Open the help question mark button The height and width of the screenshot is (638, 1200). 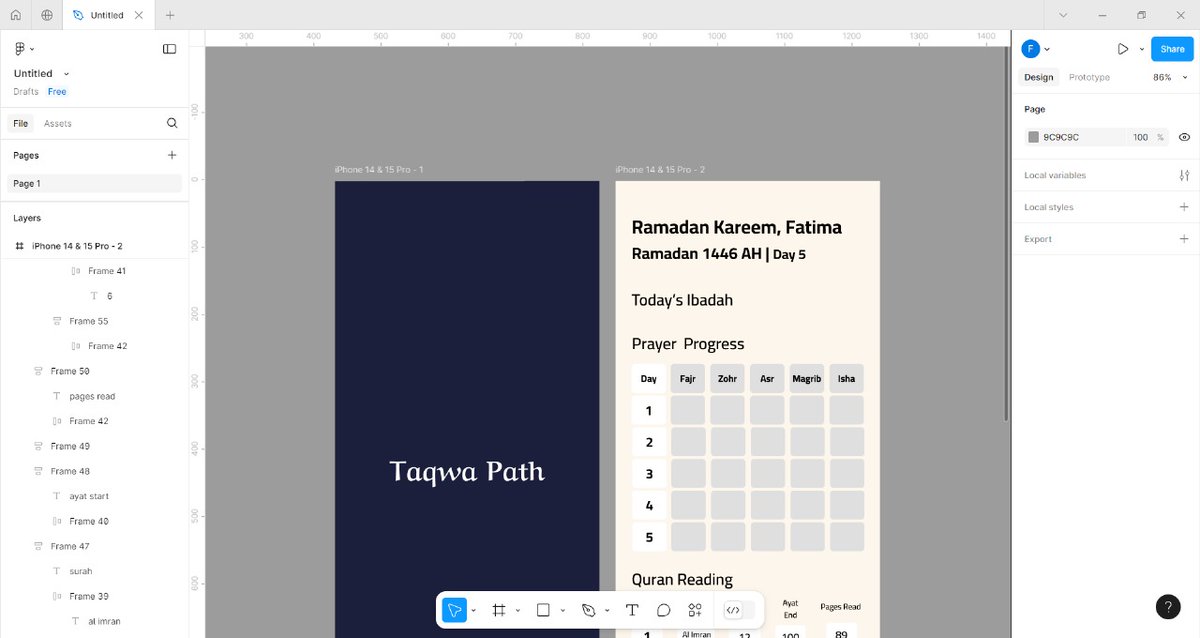point(1168,606)
